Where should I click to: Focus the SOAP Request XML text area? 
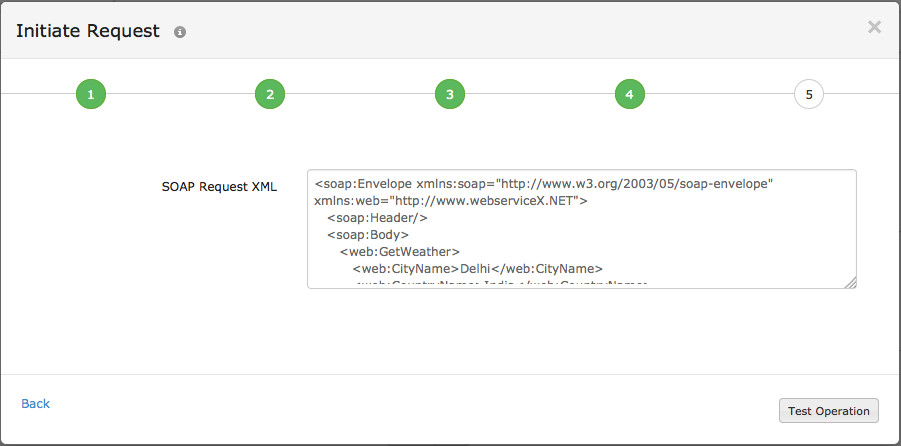[581, 229]
